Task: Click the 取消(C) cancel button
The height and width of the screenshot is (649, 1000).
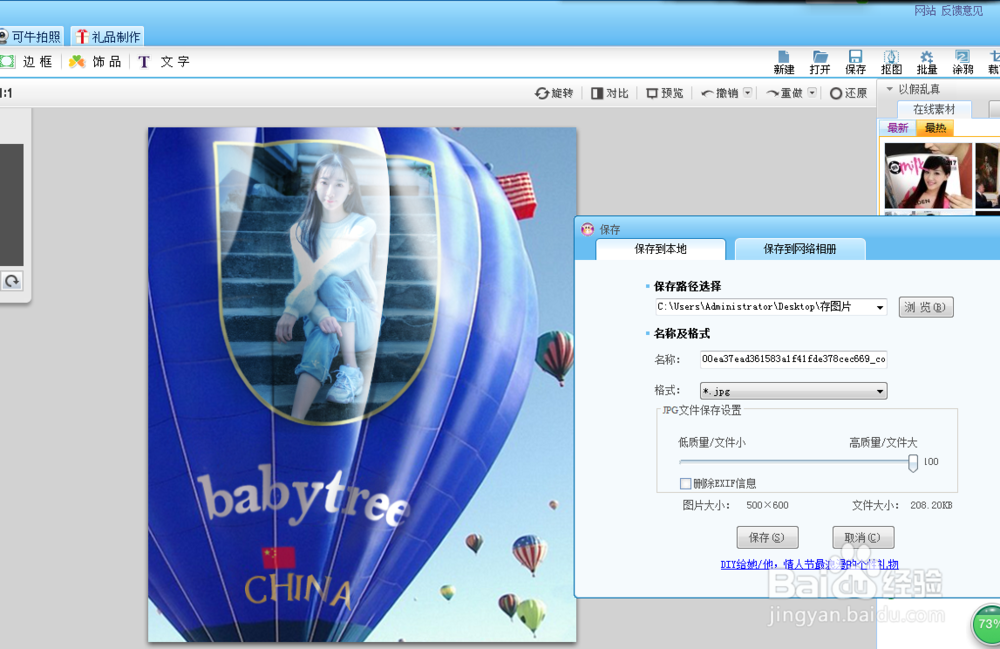Action: [863, 537]
